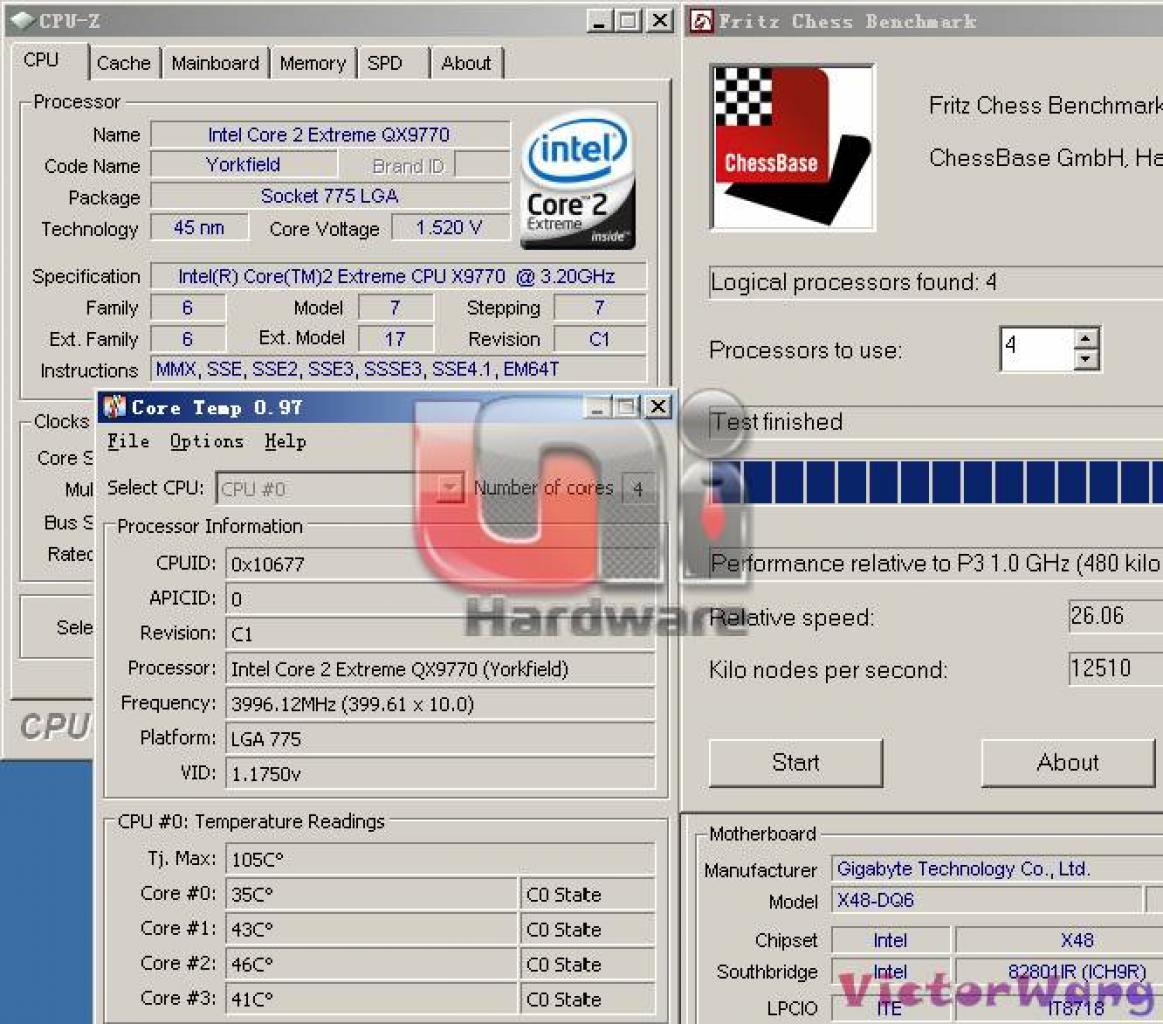The width and height of the screenshot is (1163, 1024).
Task: Click the Core Temp title bar icon
Action: coord(114,406)
